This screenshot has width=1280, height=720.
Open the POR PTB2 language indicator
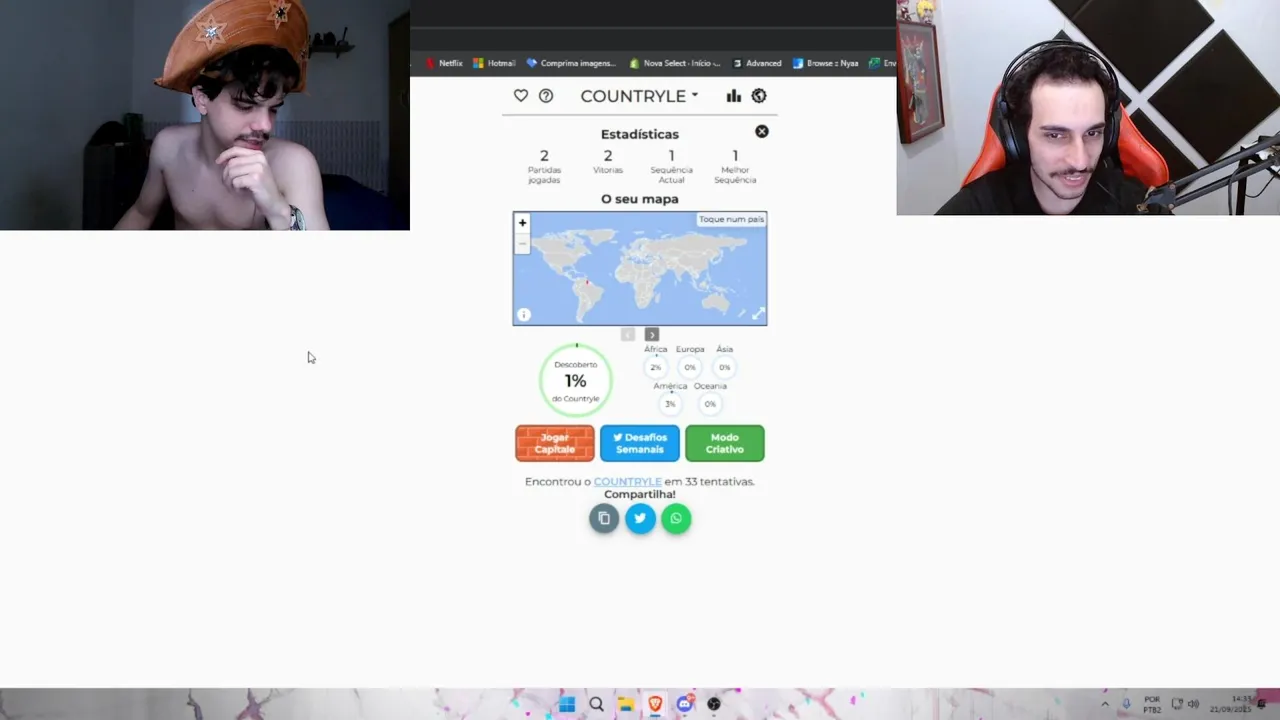[x=1152, y=704]
